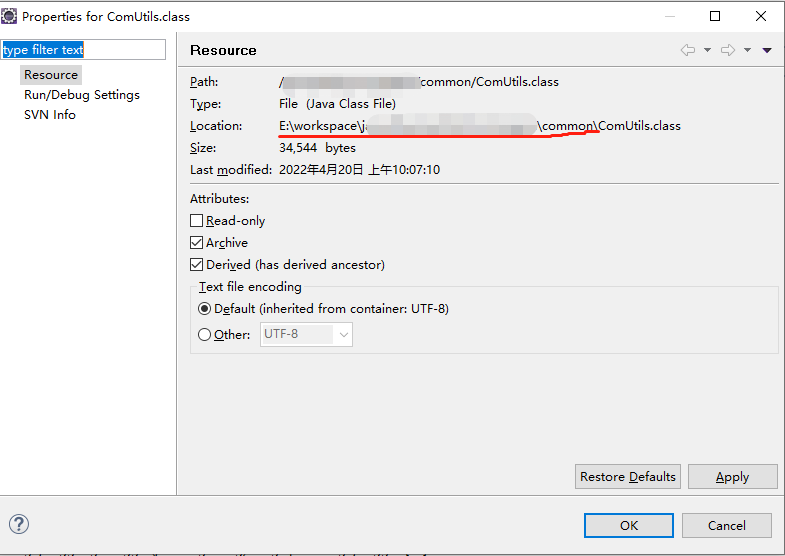Click the Eclipse icon in title bar
Screen dimensions: 785x556
point(9,16)
